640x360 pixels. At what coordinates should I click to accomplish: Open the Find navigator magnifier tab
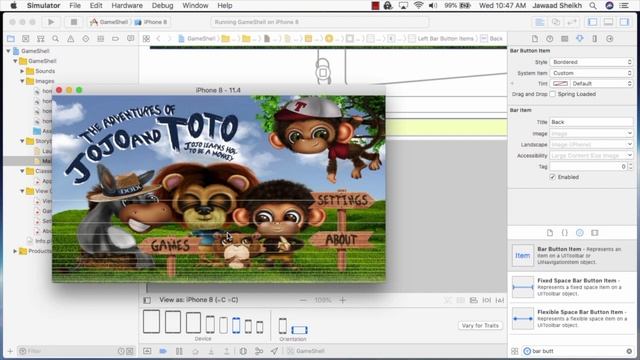pos(56,39)
